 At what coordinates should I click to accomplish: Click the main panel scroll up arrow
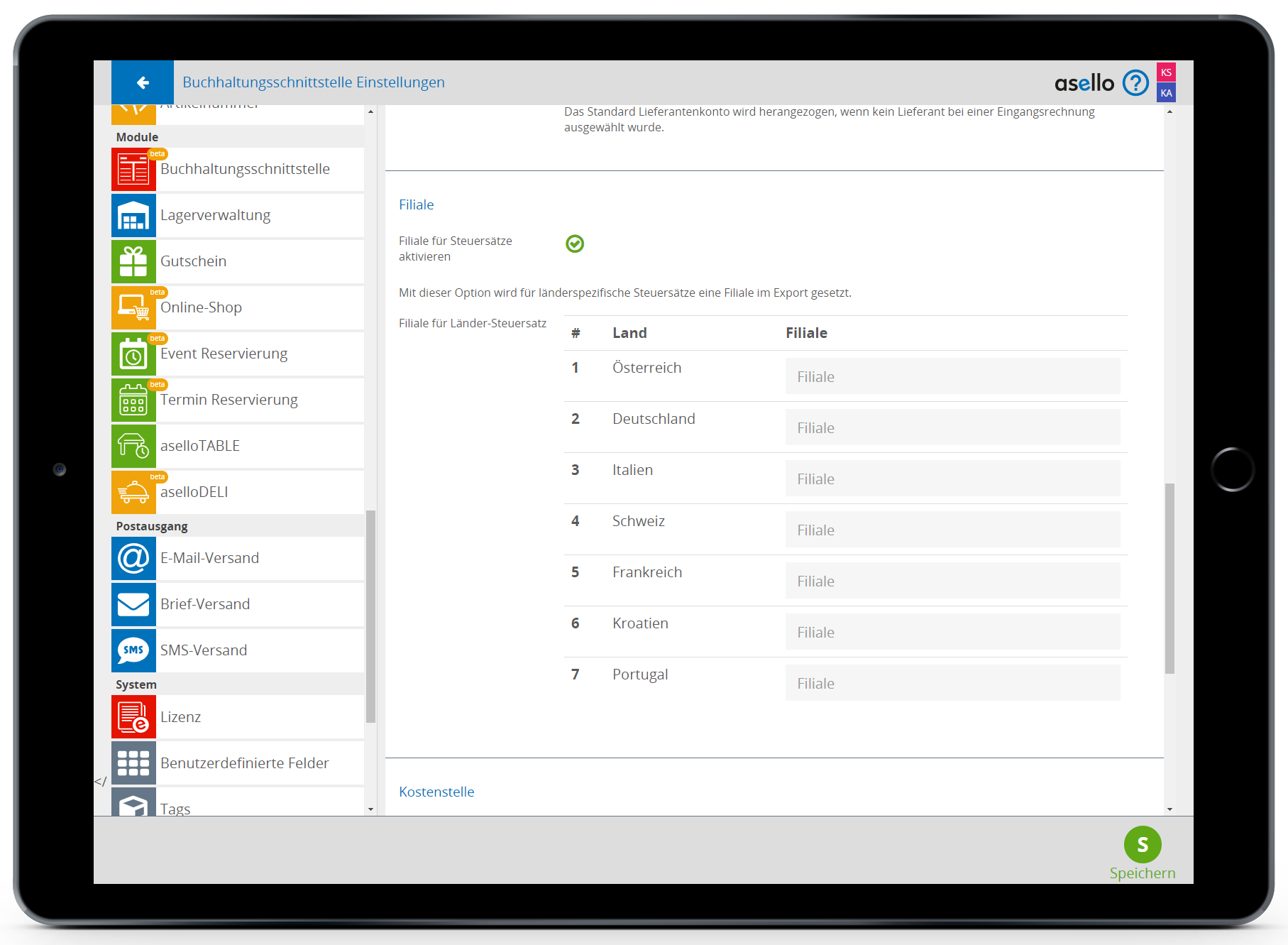pyautogui.click(x=1169, y=112)
